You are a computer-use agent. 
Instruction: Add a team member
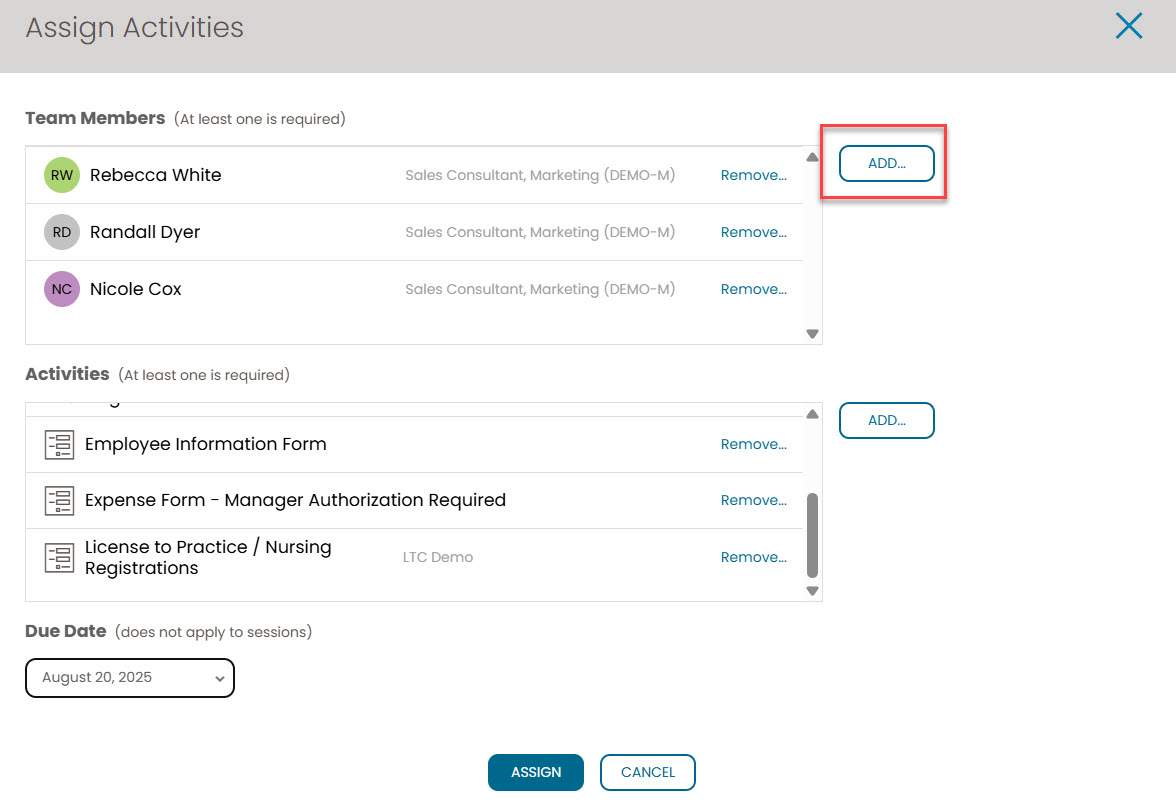click(886, 163)
